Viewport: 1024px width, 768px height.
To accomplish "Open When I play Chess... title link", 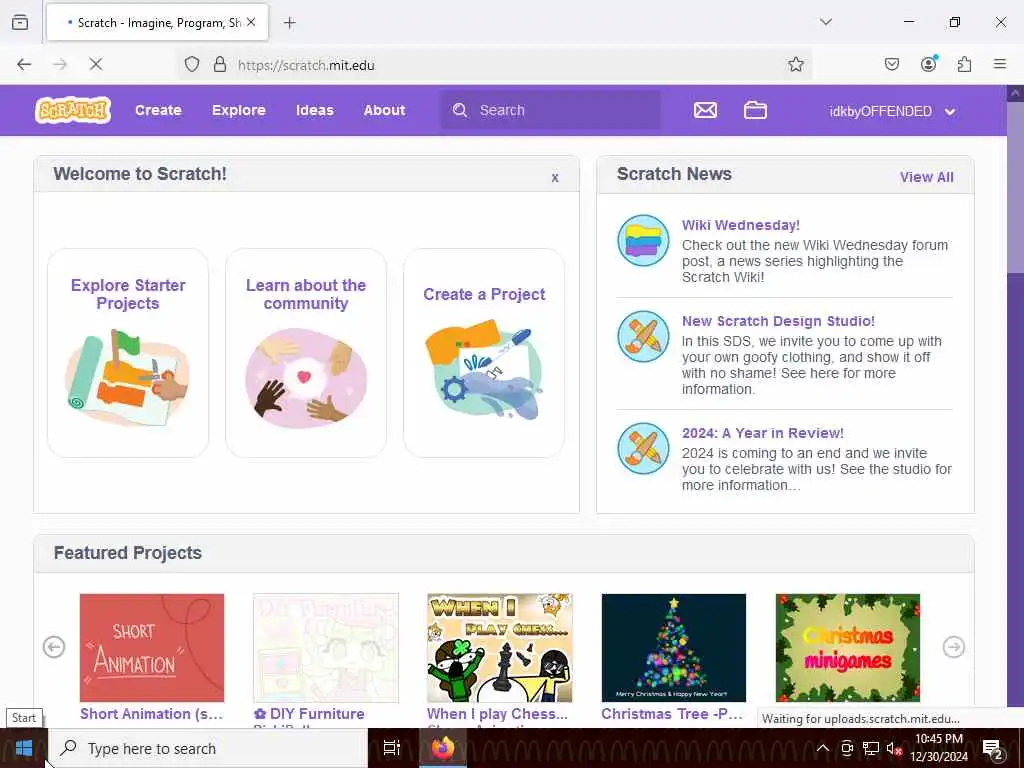I will [x=498, y=714].
